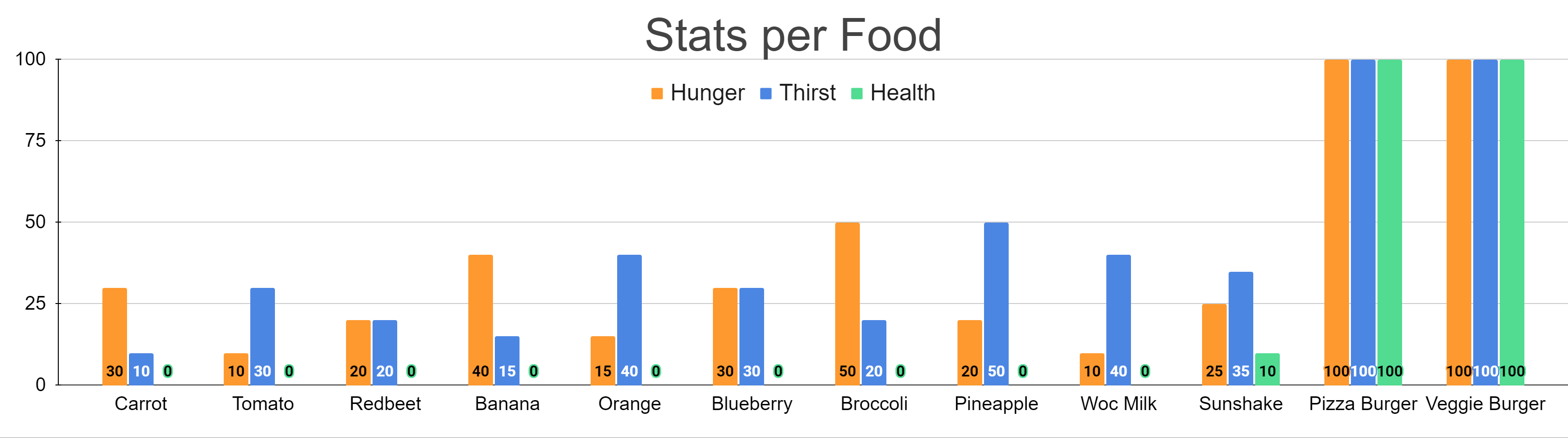Screen dimensions: 1568x438
Task: Select the Broccoli orange Hunger bar
Action: (x=848, y=292)
